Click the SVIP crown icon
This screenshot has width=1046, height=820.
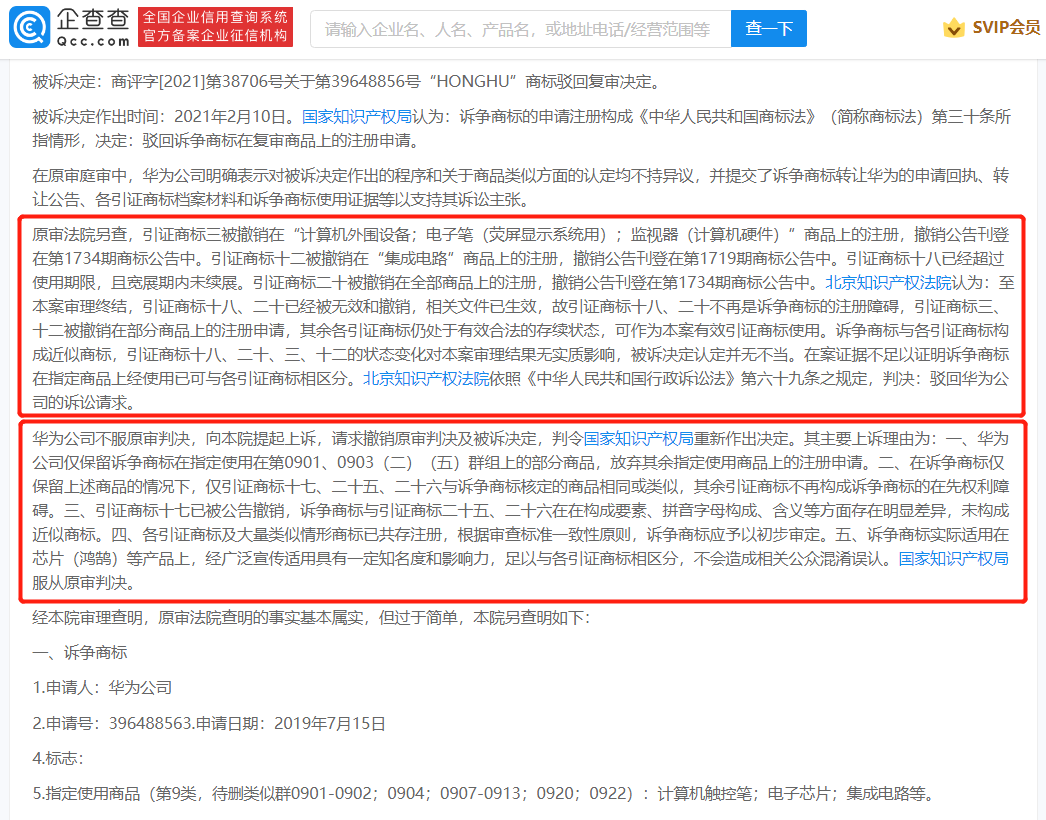tap(953, 28)
